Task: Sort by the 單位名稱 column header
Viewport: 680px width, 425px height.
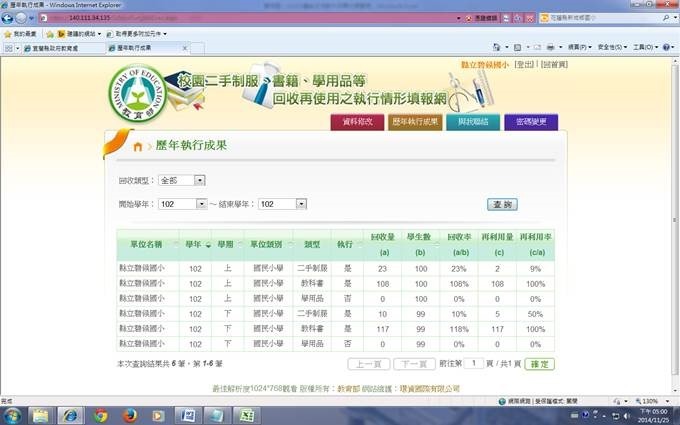Action: click(x=147, y=245)
